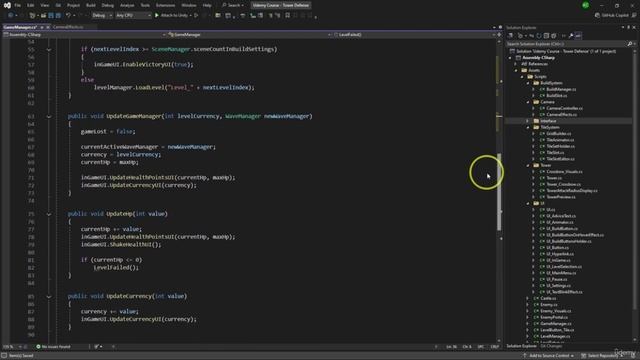Collapse the if block at line 55
Viewport: 640px width, 360px height.
tap(49, 49)
